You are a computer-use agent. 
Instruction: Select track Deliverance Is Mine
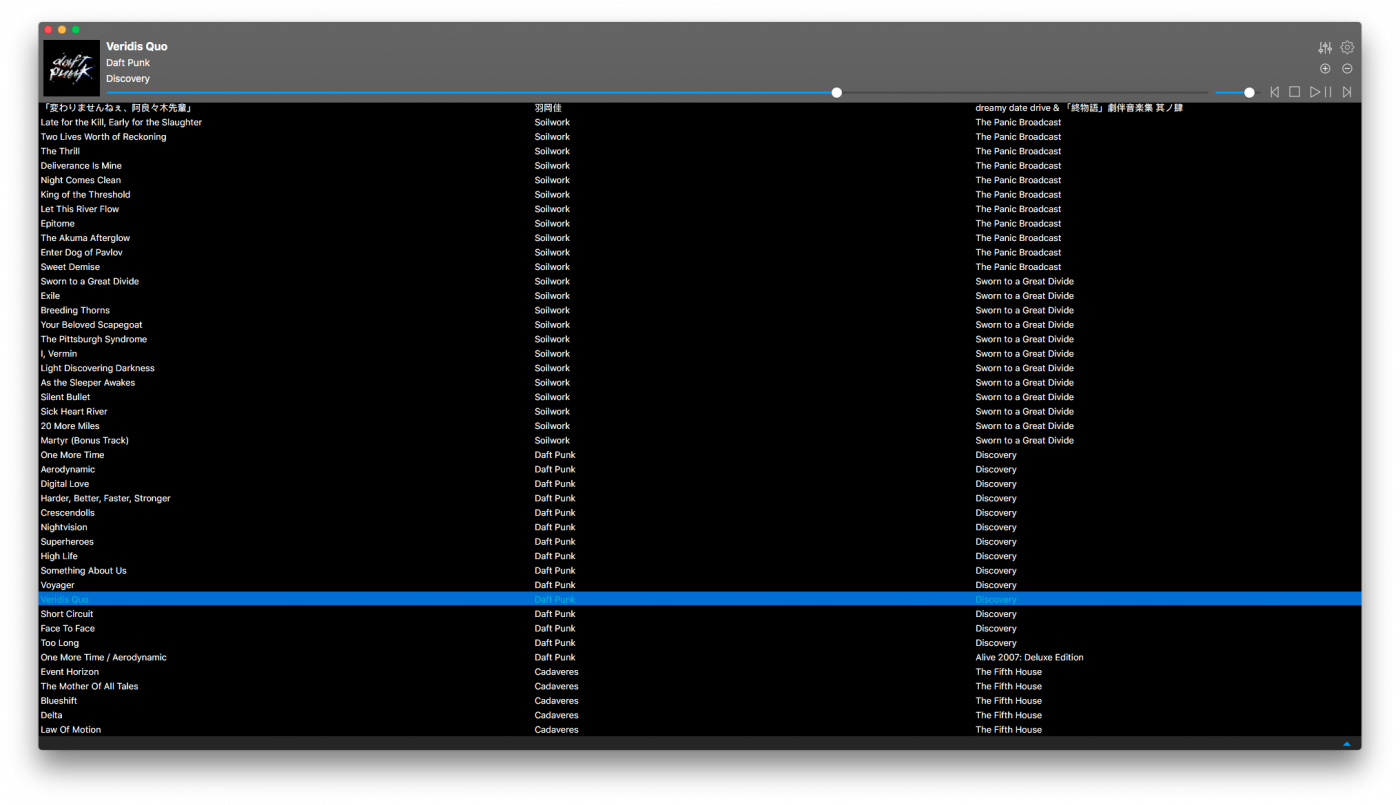(x=81, y=166)
